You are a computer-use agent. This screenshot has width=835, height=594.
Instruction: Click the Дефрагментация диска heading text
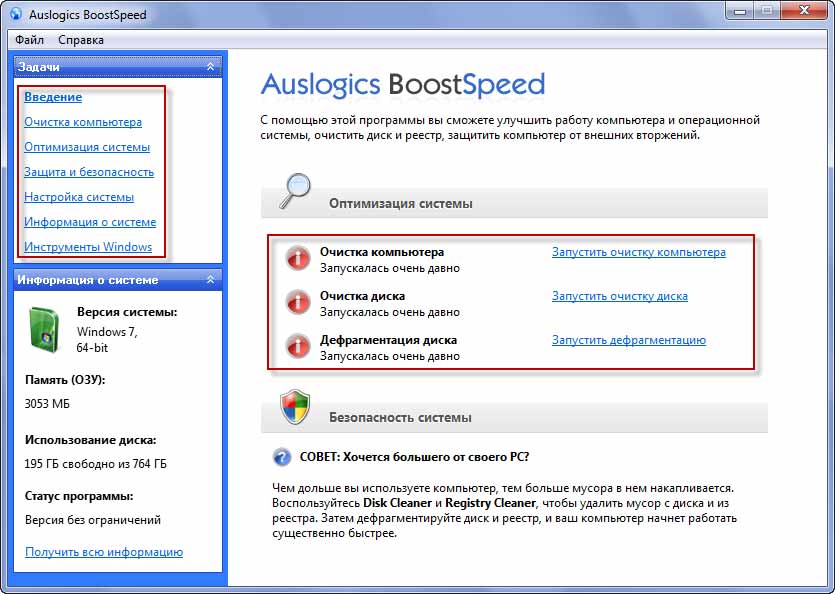pyautogui.click(x=388, y=340)
